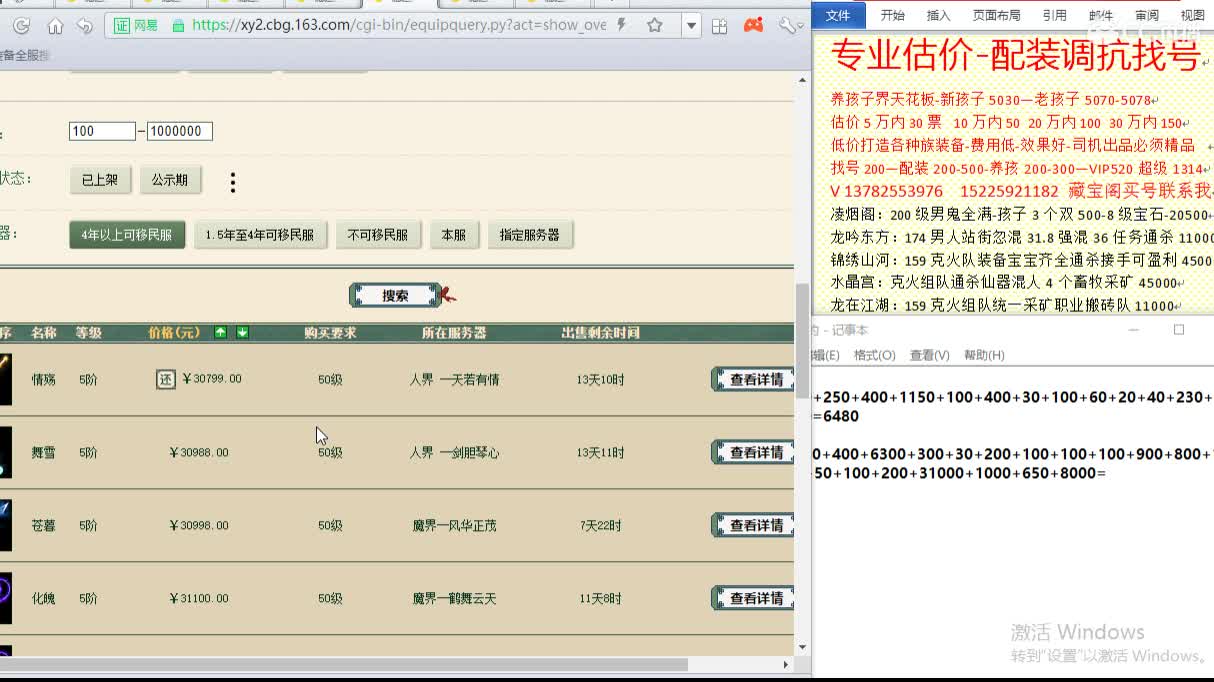Edit the maximum price field 1000000
This screenshot has height=682, width=1214.
coord(179,131)
